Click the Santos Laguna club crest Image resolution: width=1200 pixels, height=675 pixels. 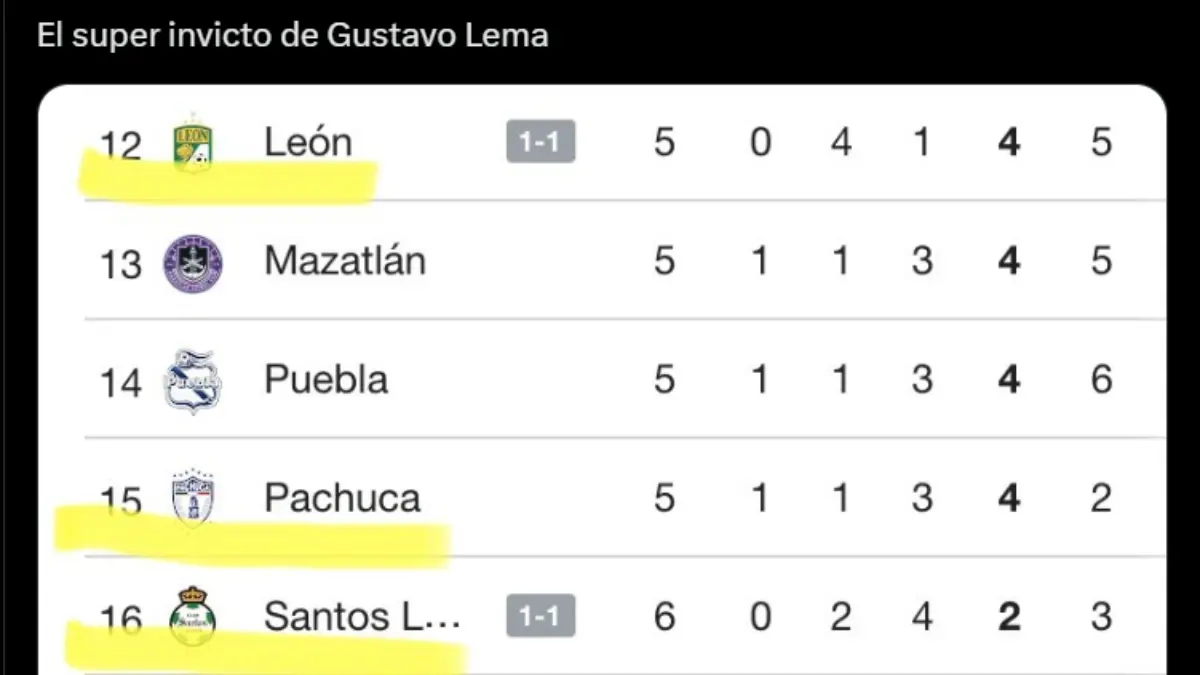[x=192, y=616]
